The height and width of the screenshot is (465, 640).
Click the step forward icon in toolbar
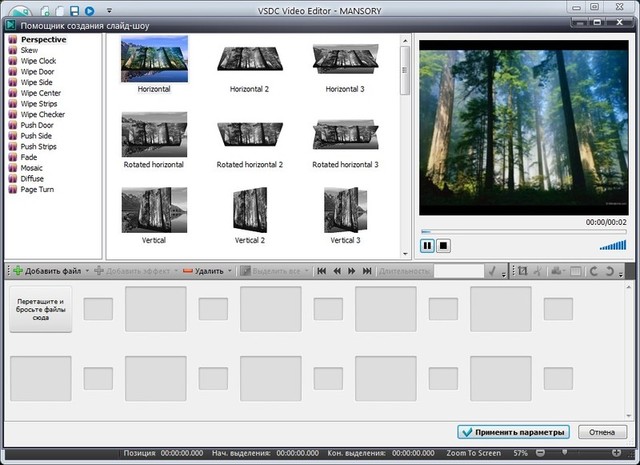[352, 271]
